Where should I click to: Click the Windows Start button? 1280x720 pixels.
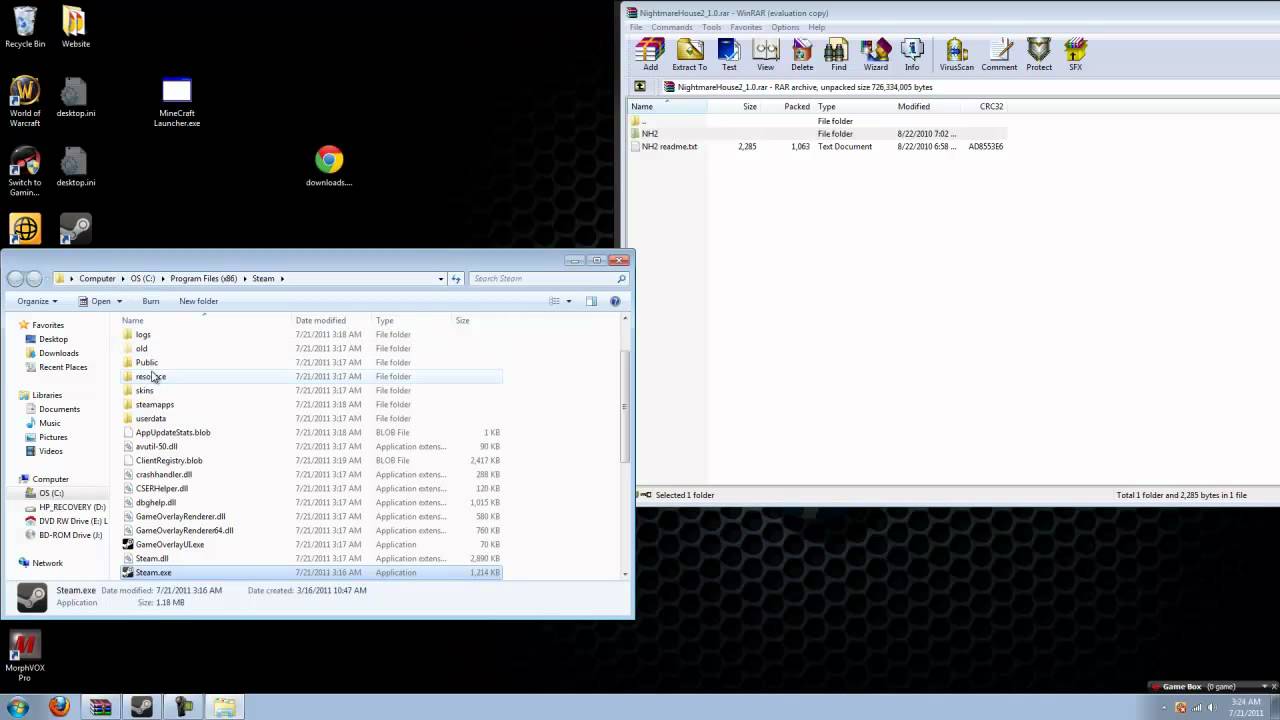tap(17, 707)
